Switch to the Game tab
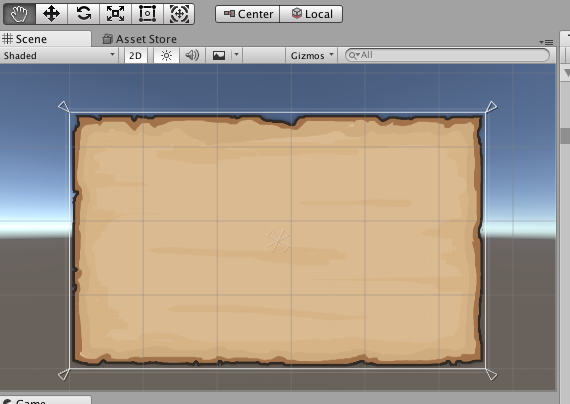Image resolution: width=570 pixels, height=404 pixels. 45,401
